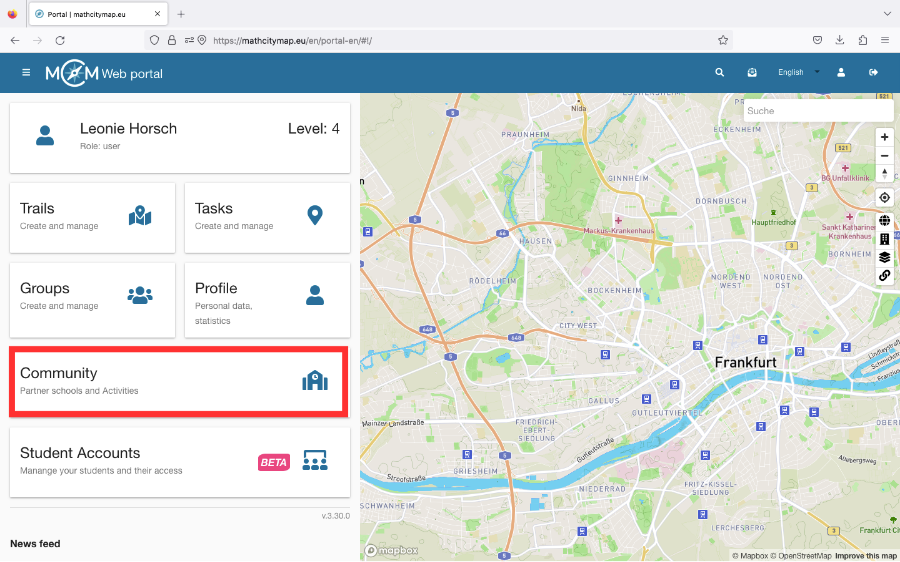Reset map bearing with compass button
The image size is (900, 562).
(x=884, y=173)
